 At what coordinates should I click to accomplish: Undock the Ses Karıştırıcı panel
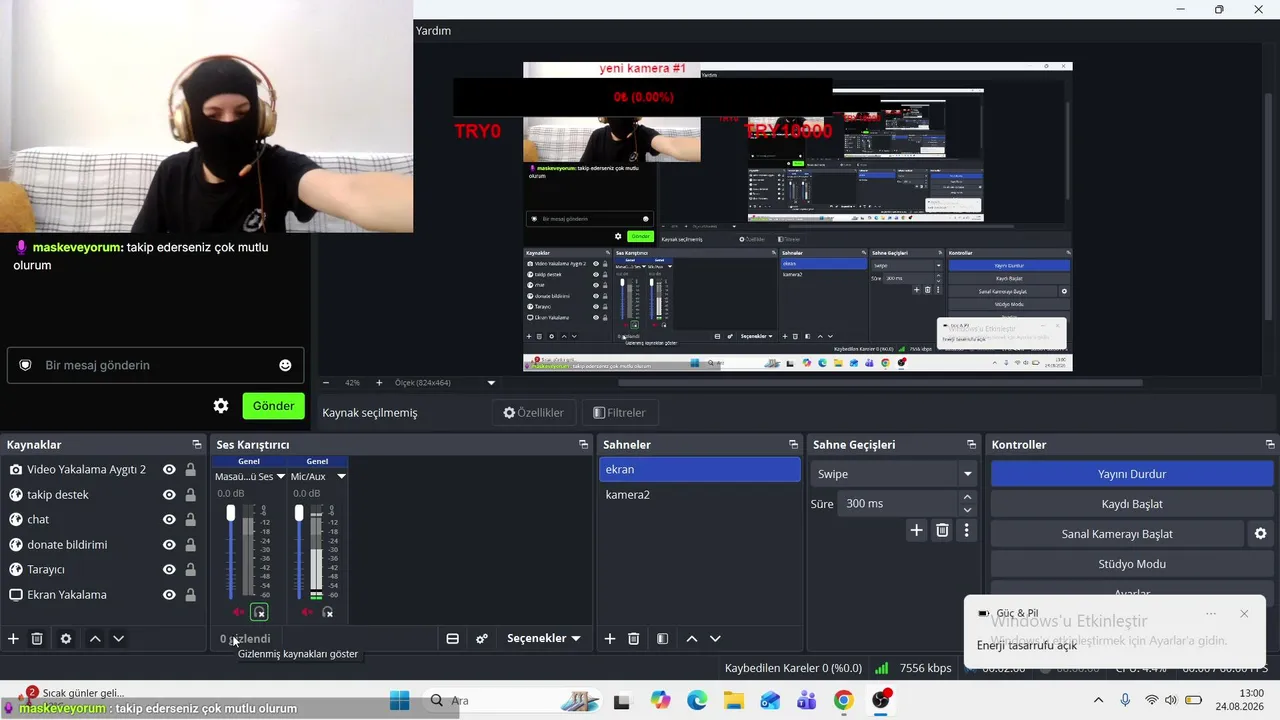584,444
